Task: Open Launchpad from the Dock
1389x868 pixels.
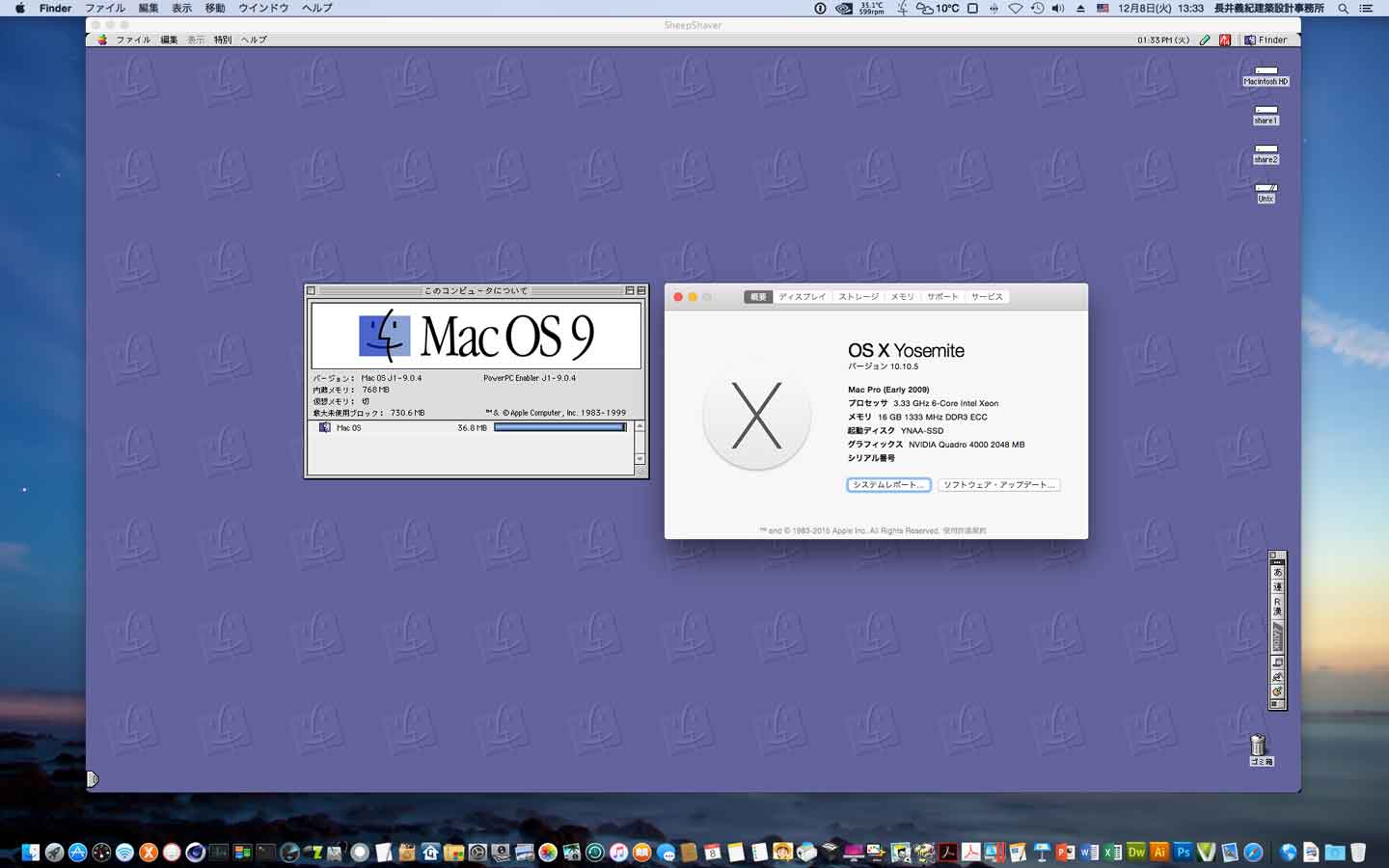Action: point(54,852)
